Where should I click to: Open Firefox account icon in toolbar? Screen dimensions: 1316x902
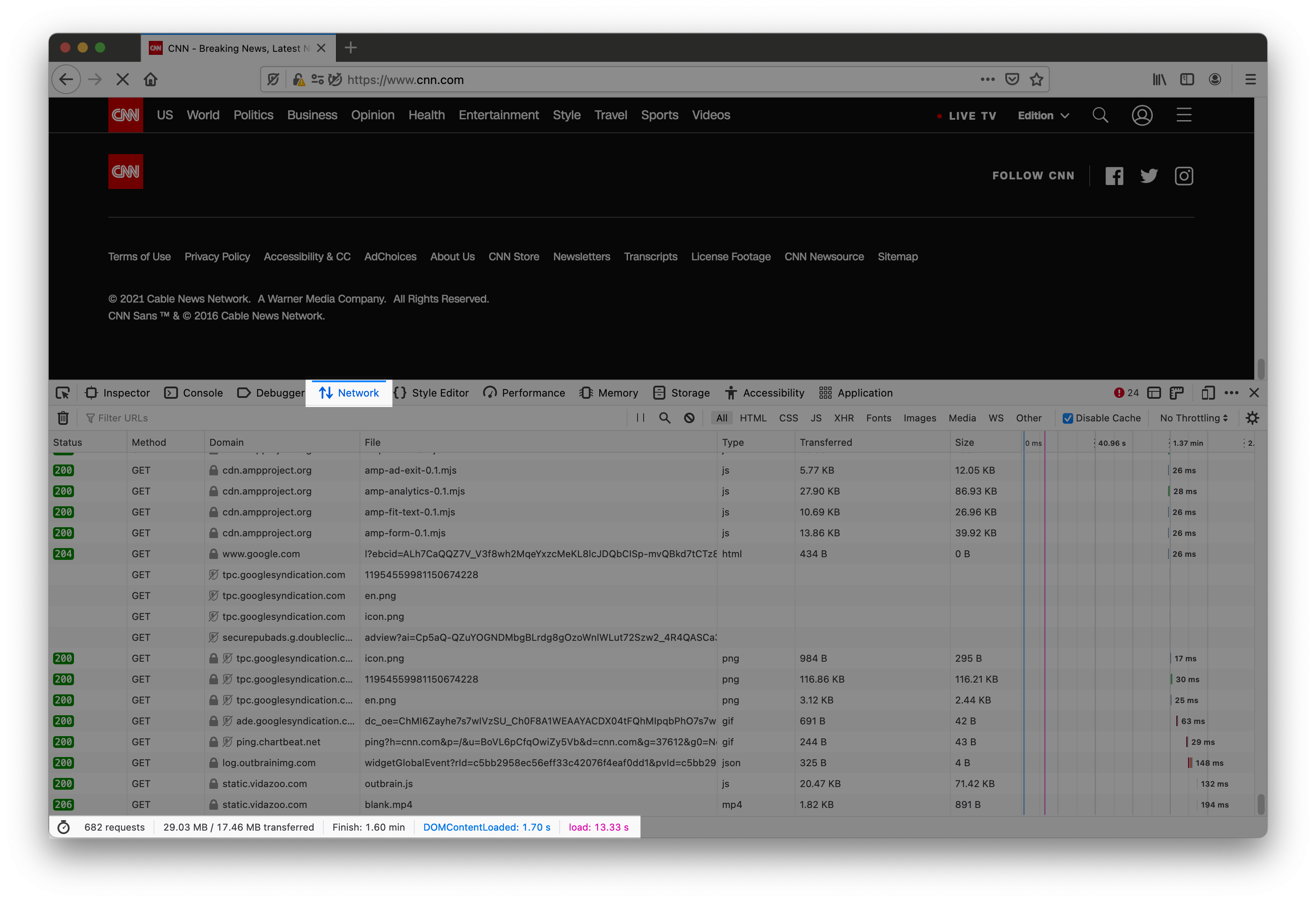[1215, 80]
